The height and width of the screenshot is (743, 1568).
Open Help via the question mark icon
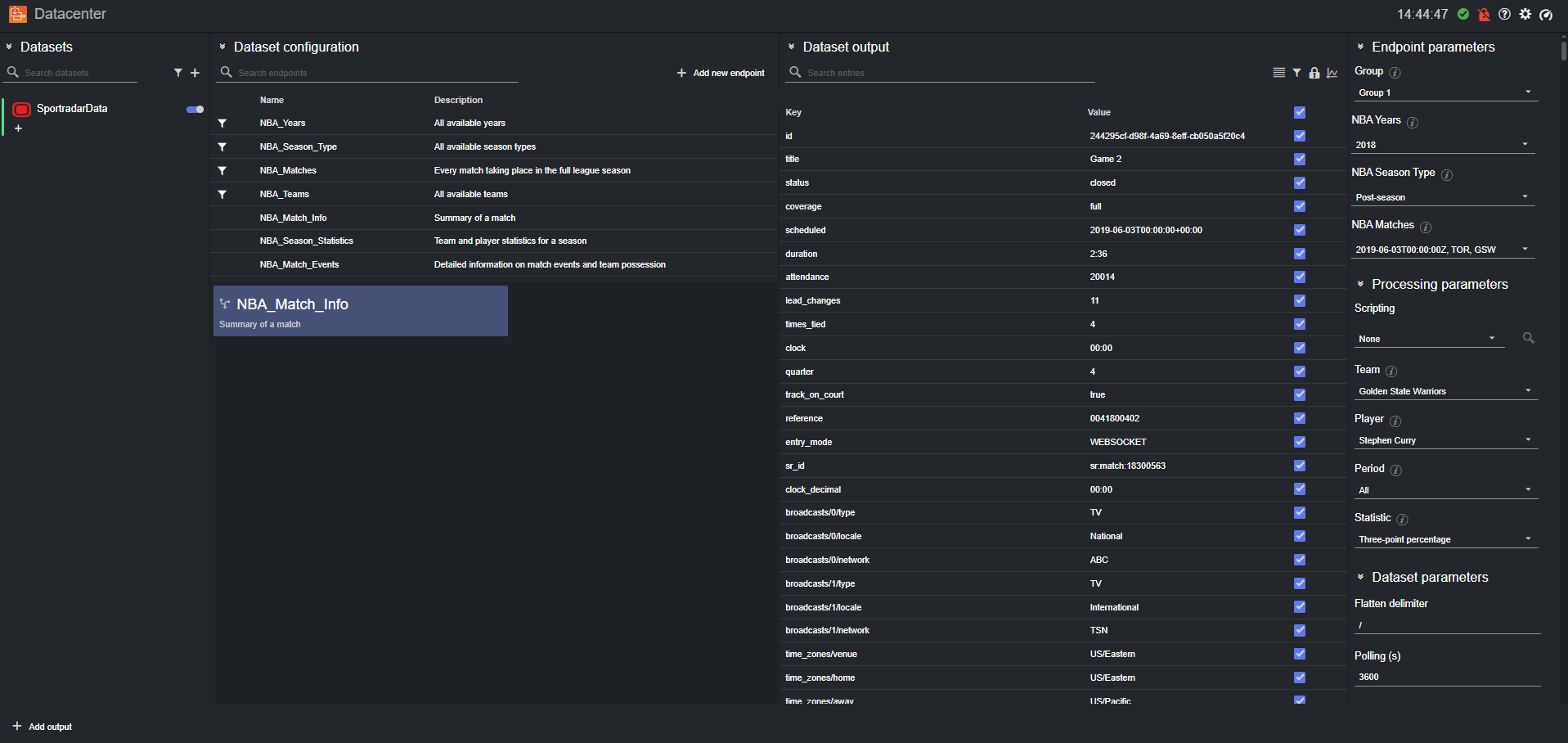[x=1504, y=14]
